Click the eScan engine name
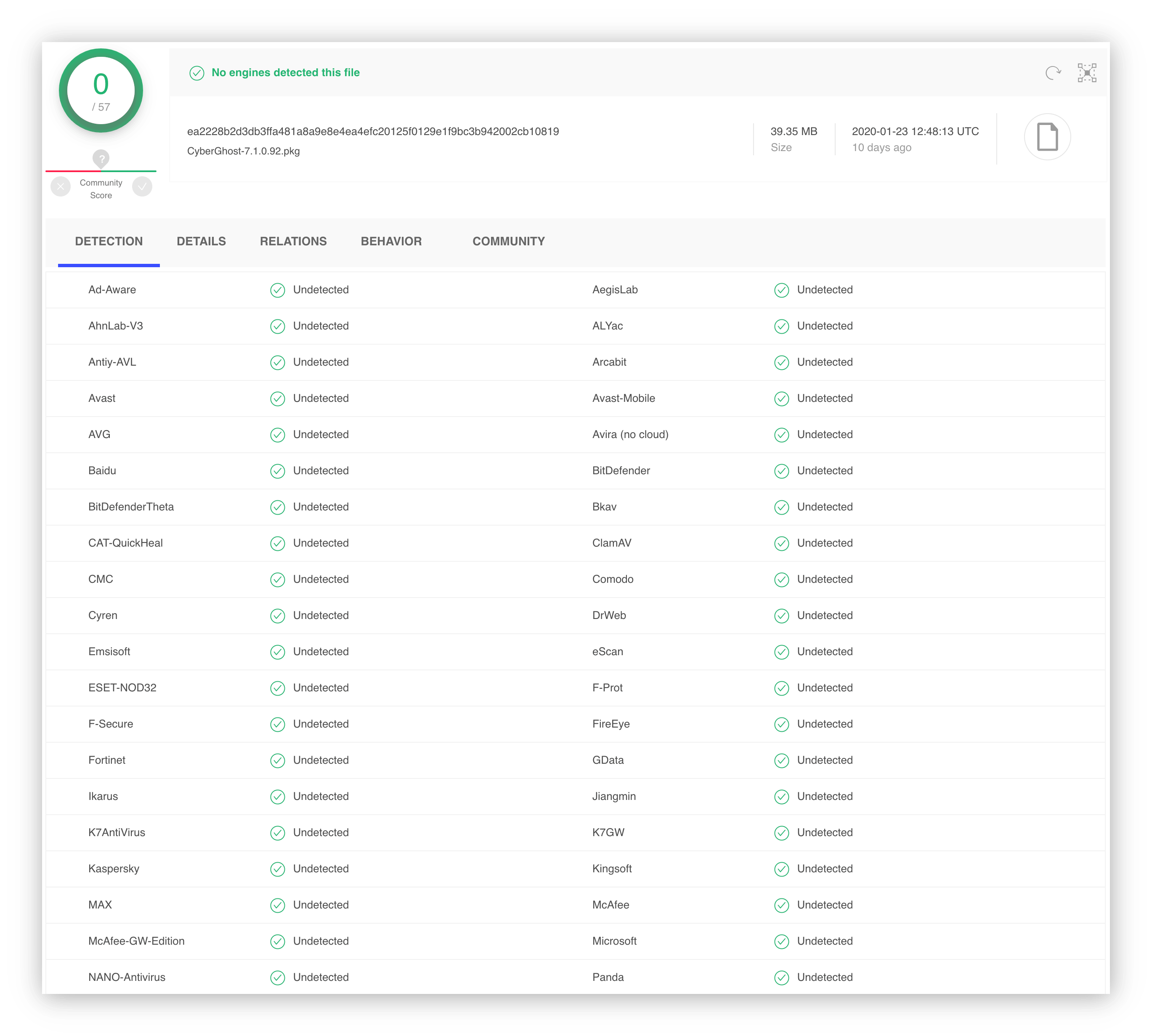The image size is (1152, 1036). [x=607, y=652]
